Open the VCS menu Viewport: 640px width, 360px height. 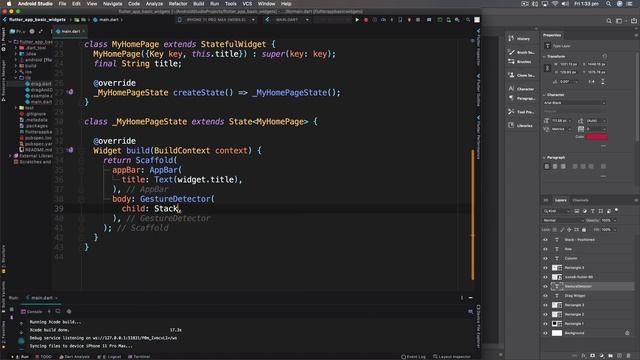[x=247, y=4]
